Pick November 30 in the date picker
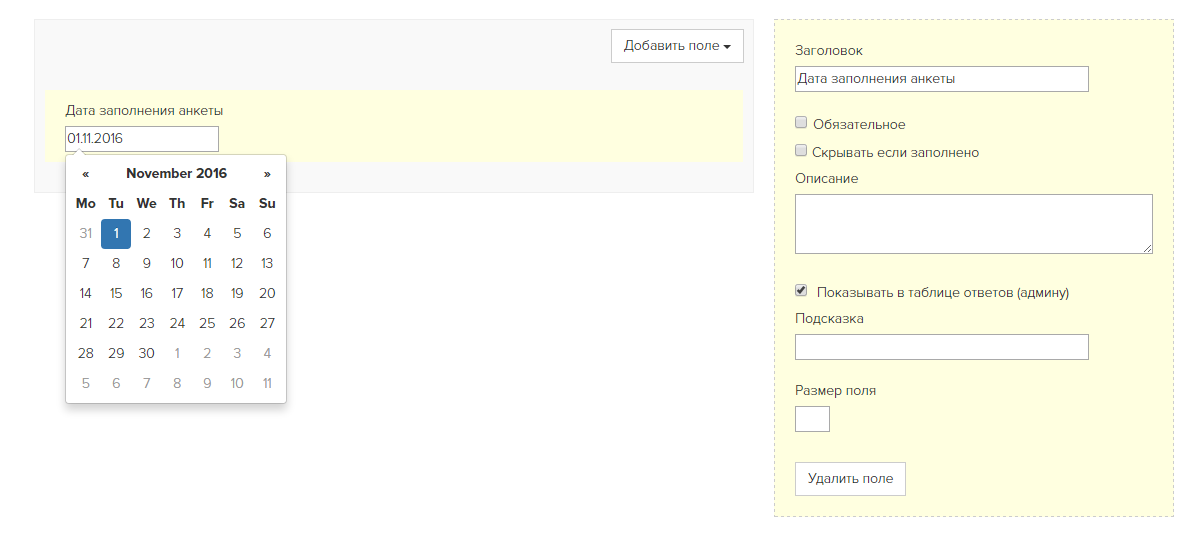Image resolution: width=1193 pixels, height=535 pixels. (x=146, y=354)
